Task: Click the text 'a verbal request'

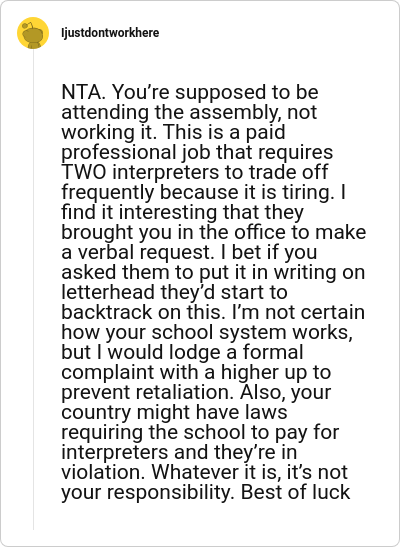Action: pyautogui.click(x=136, y=253)
